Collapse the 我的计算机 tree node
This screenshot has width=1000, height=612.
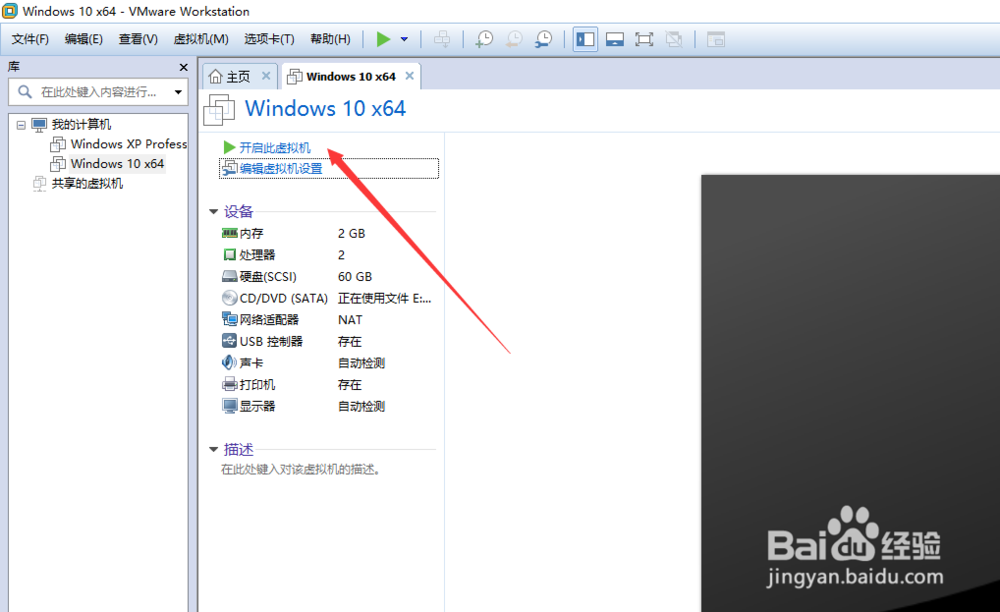point(21,125)
